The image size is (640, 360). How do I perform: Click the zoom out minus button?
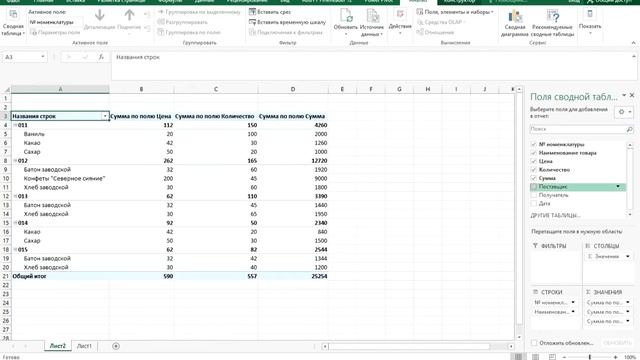564,357
